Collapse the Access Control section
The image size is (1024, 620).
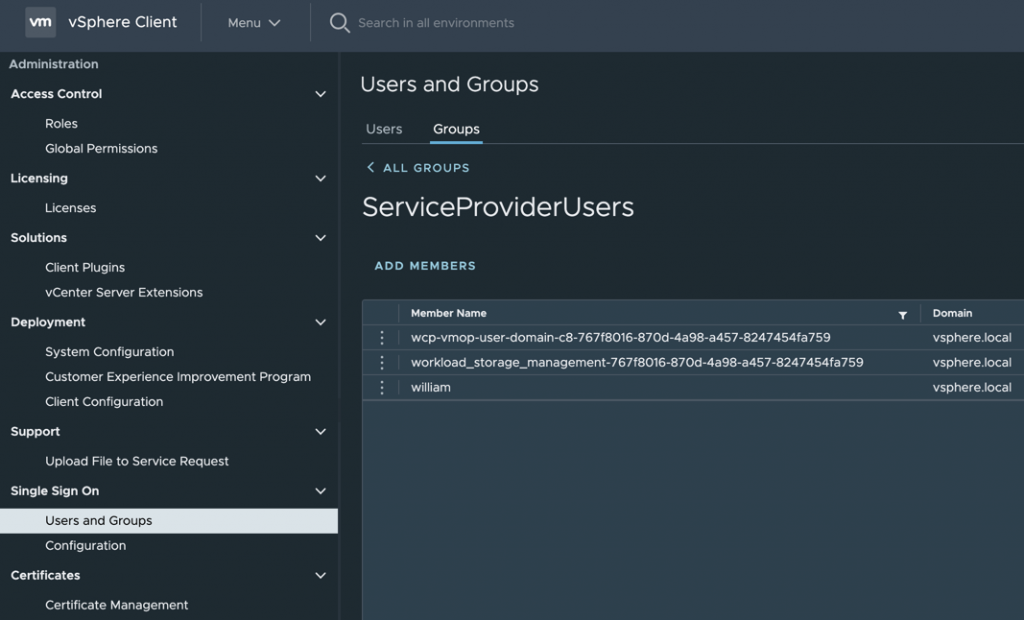[x=320, y=94]
